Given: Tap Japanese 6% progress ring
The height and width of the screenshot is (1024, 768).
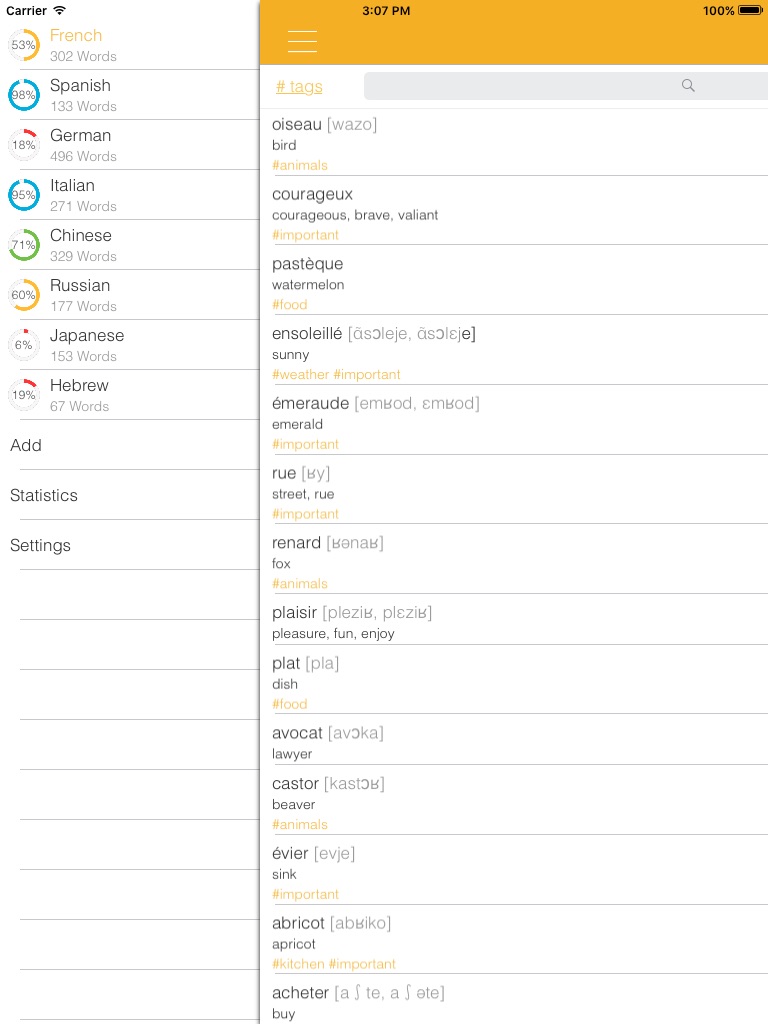Looking at the screenshot, I should pyautogui.click(x=24, y=345).
